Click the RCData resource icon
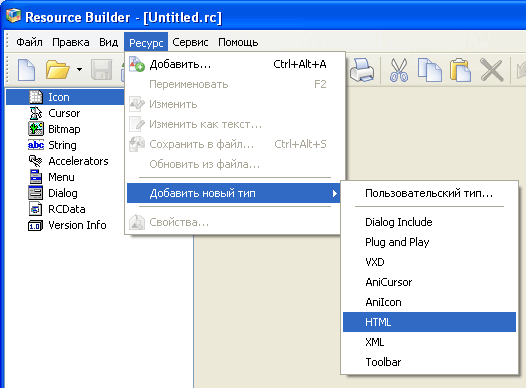This screenshot has height=389, width=526. pos(36,209)
